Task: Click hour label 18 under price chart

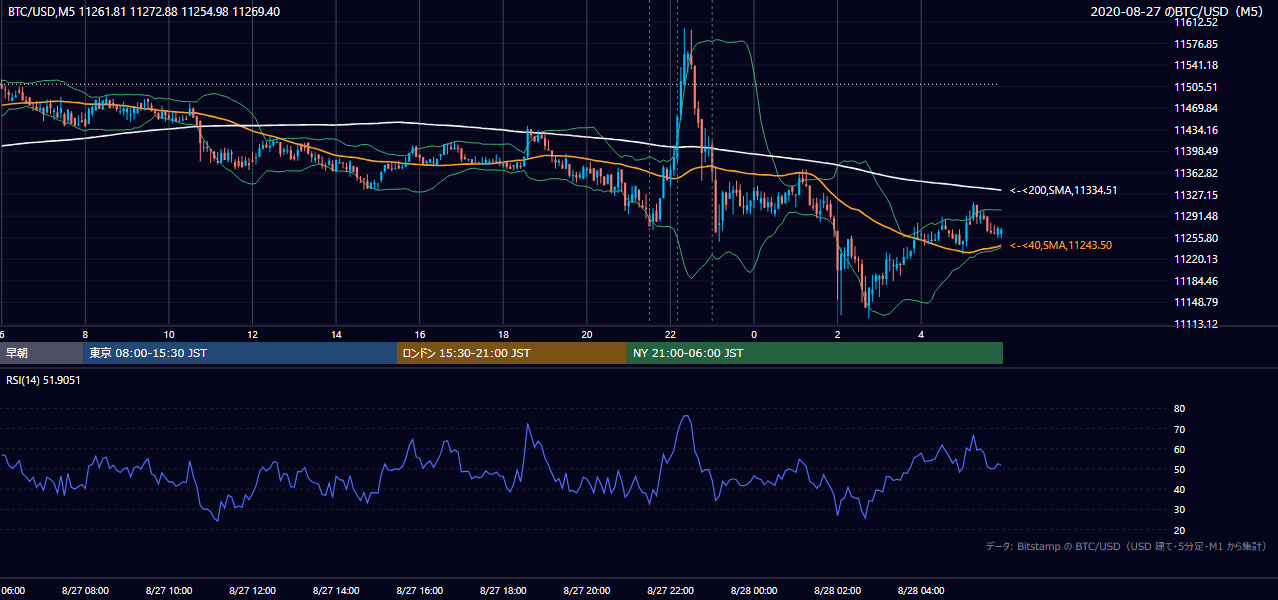Action: [503, 334]
